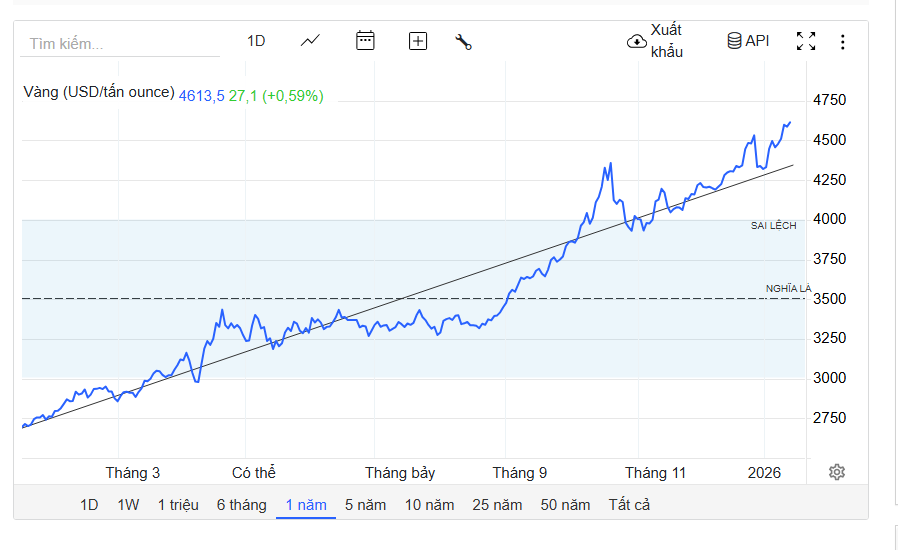Click the Xuất khẩu export button
Screen dimensions: 898x550
click(x=666, y=41)
